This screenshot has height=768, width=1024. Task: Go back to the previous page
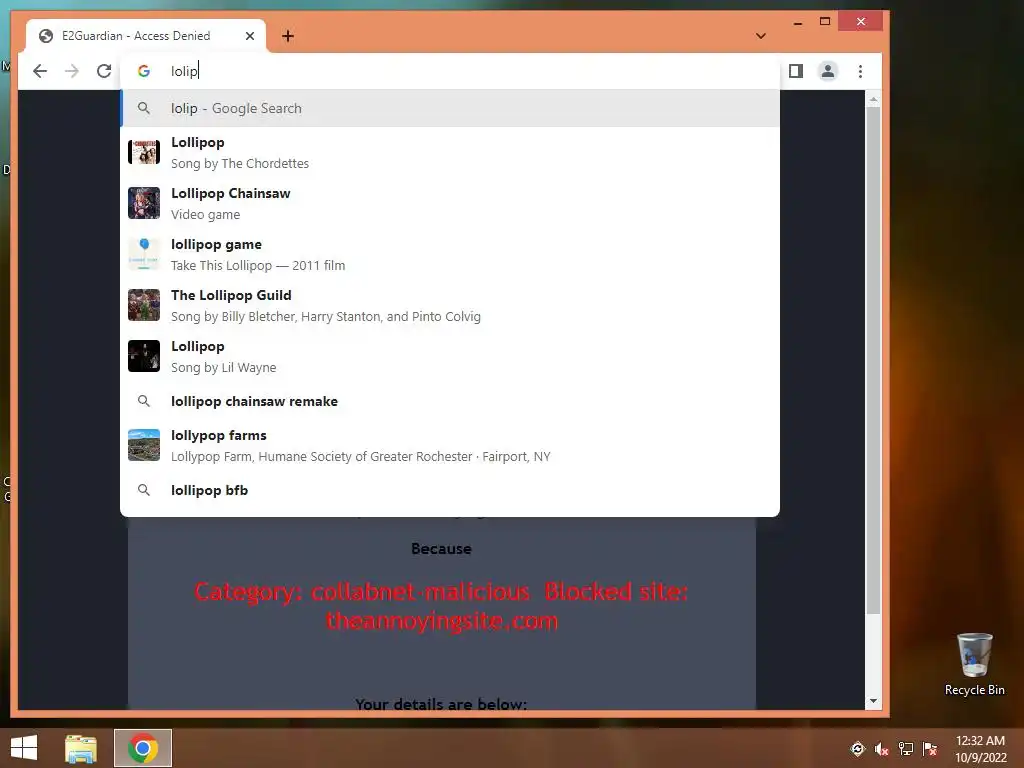coord(40,71)
